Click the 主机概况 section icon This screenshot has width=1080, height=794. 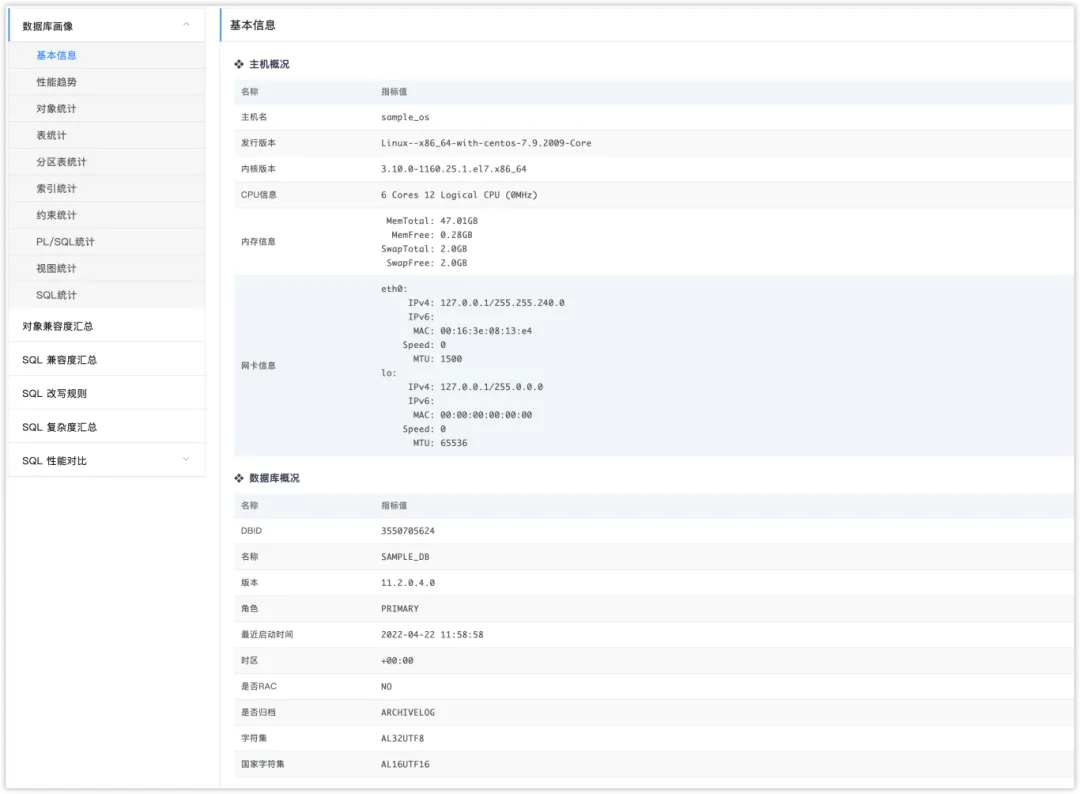pos(239,64)
